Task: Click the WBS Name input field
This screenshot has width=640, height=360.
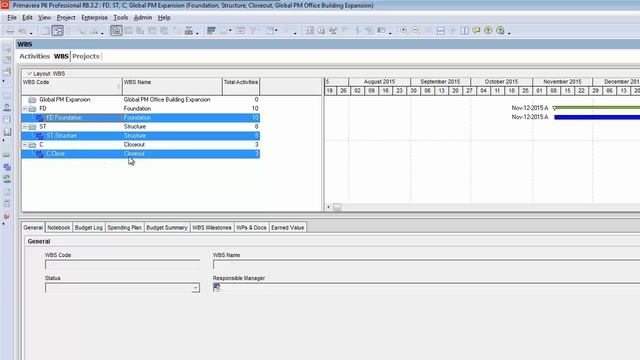Action: [x=426, y=265]
